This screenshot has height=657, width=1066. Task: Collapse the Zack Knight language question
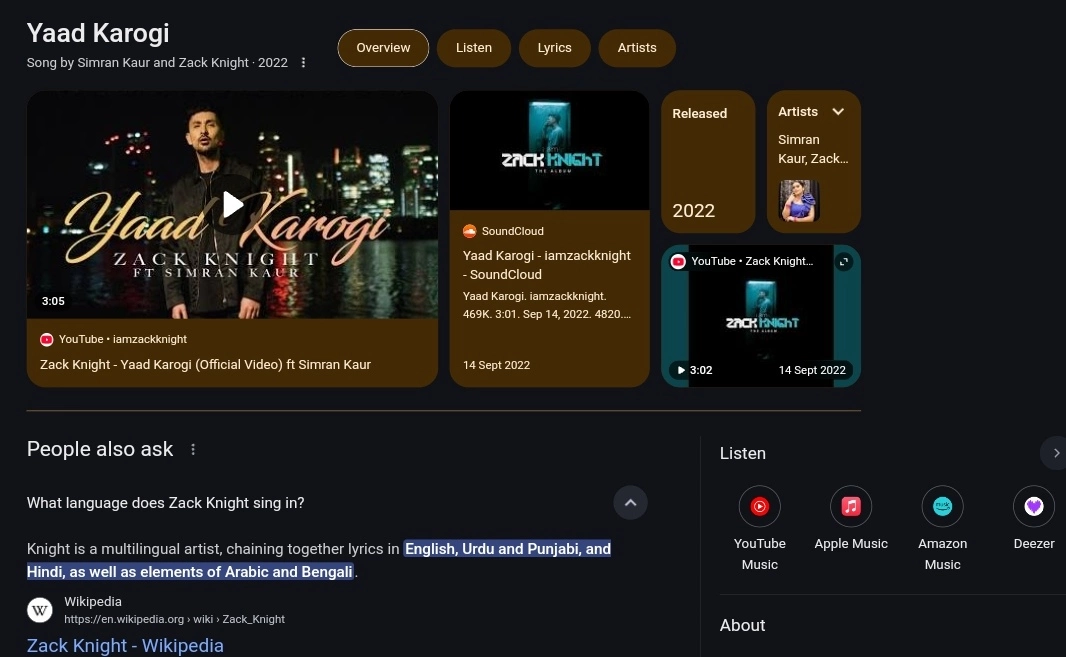pos(630,503)
